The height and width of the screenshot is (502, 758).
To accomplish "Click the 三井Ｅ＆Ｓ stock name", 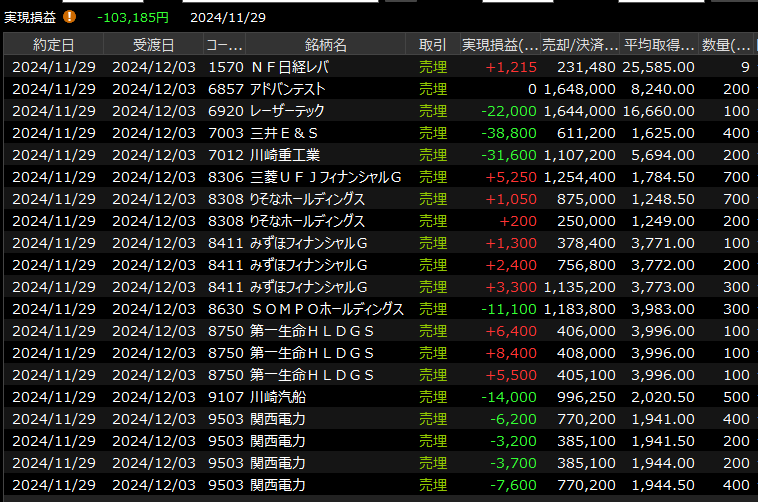I will (x=284, y=133).
